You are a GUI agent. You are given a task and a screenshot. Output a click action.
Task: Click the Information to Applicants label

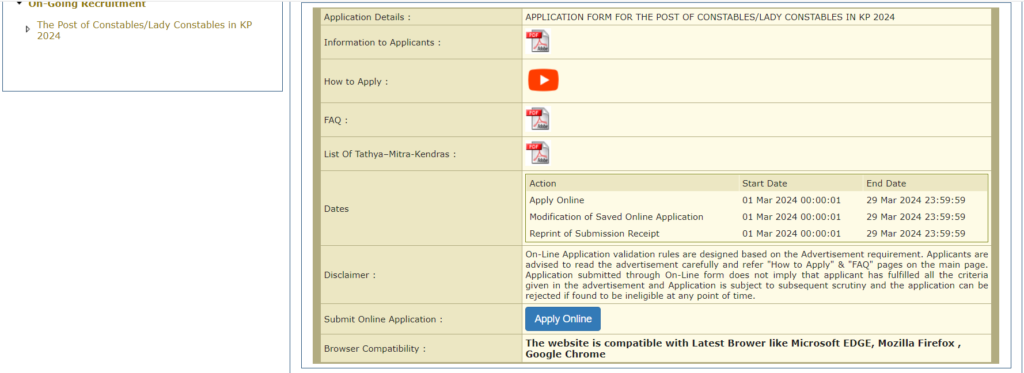tap(382, 42)
